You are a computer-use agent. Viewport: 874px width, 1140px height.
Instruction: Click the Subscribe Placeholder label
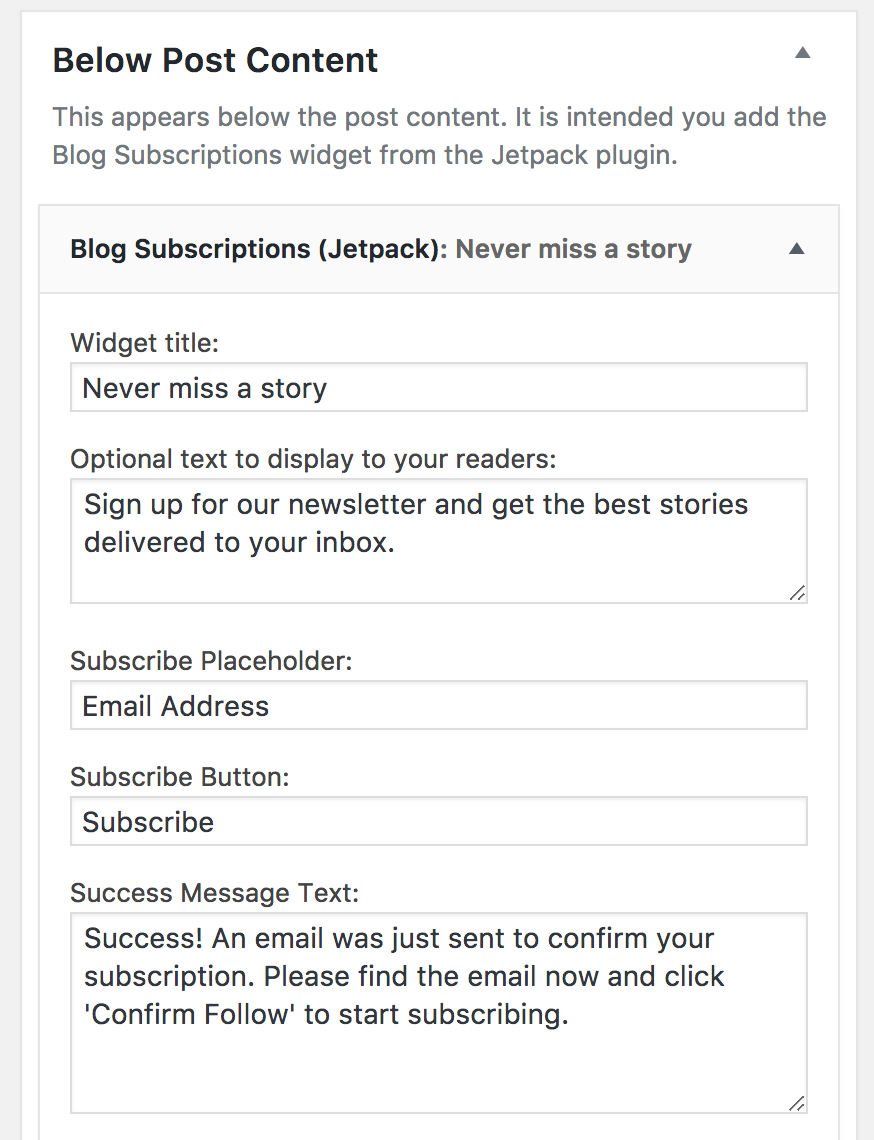pos(212,661)
